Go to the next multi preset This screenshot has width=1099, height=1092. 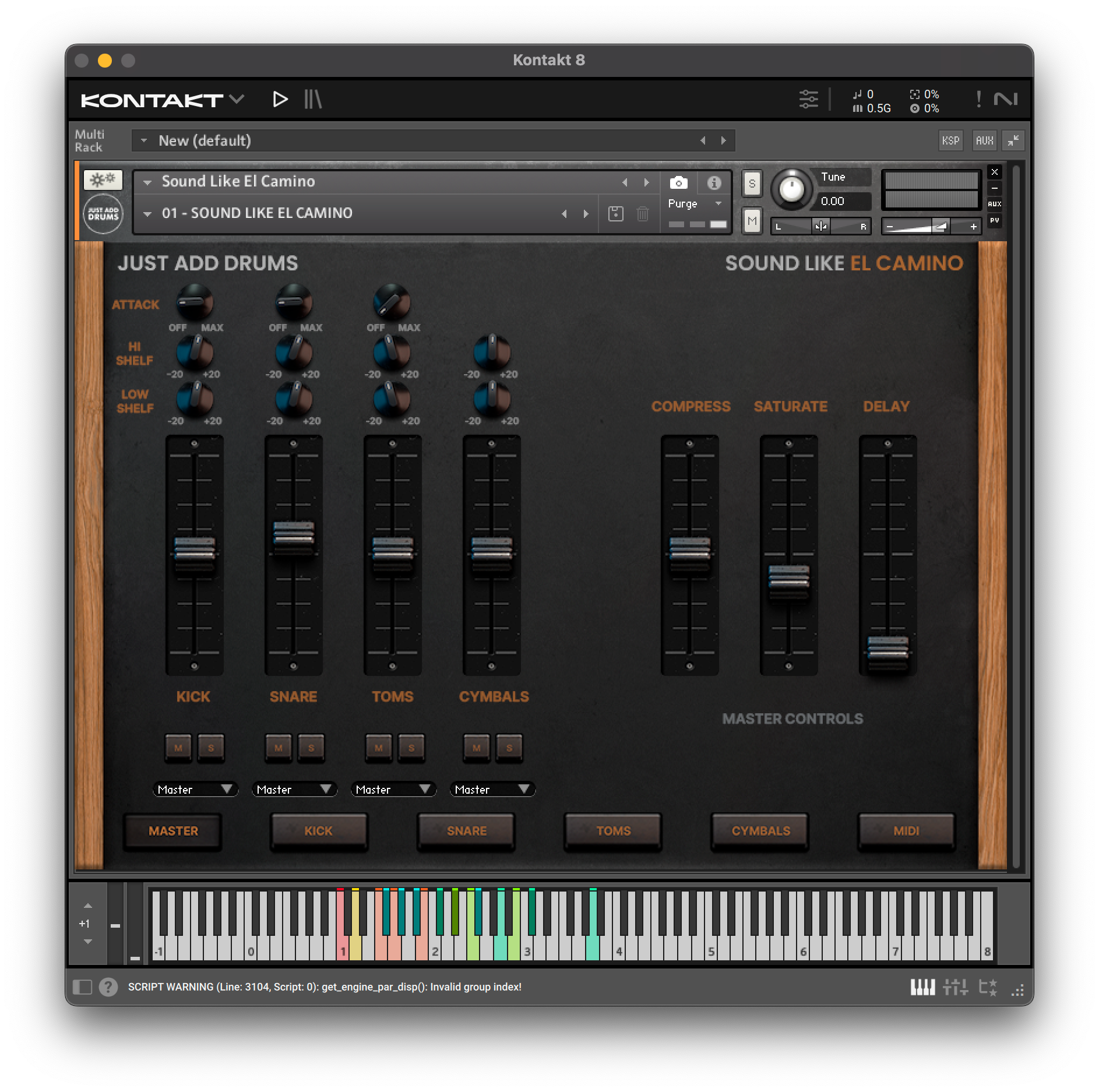pyautogui.click(x=724, y=140)
